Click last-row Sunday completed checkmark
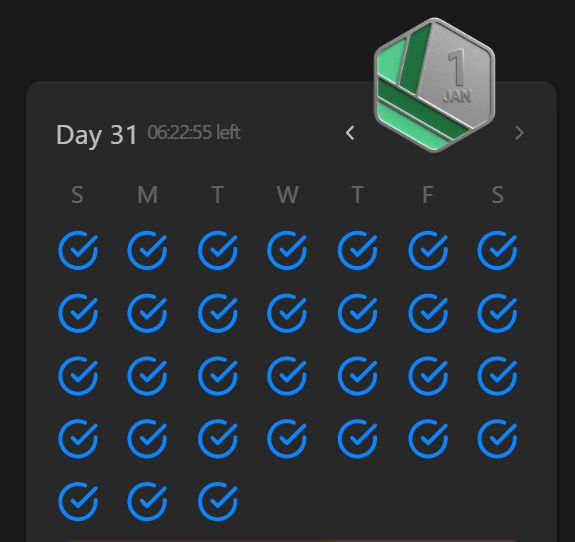This screenshot has height=542, width=575. pyautogui.click(x=78, y=502)
